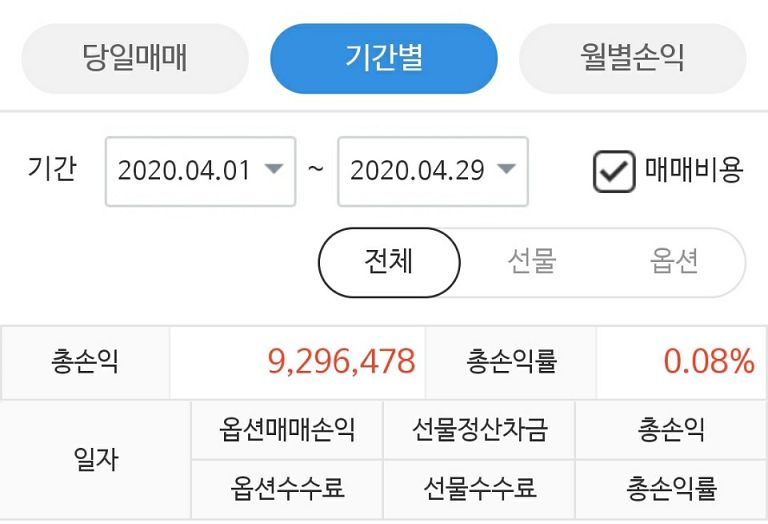Select the 옵션 filter option
768x524 pixels.
[x=674, y=262]
